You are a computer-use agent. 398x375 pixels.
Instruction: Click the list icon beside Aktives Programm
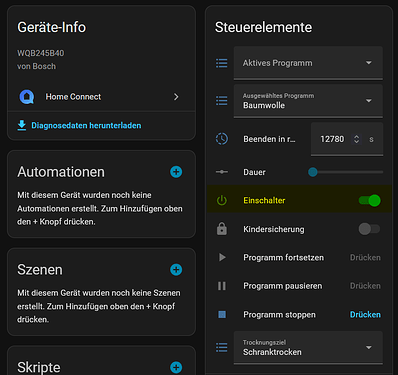pos(222,63)
